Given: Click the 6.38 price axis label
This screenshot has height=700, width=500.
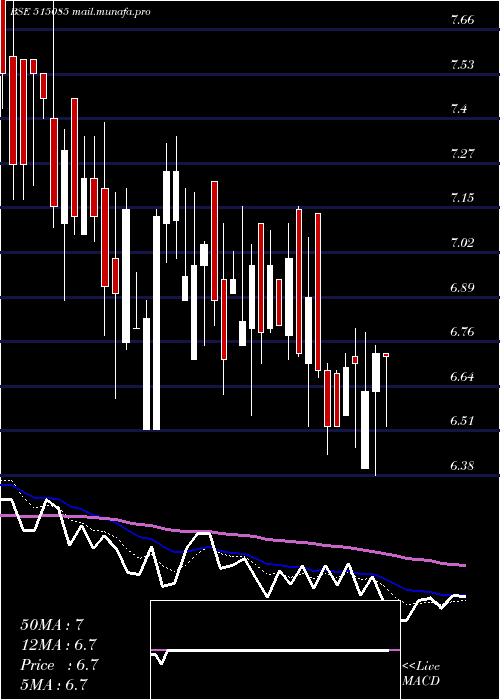Looking at the screenshot, I should (463, 466).
